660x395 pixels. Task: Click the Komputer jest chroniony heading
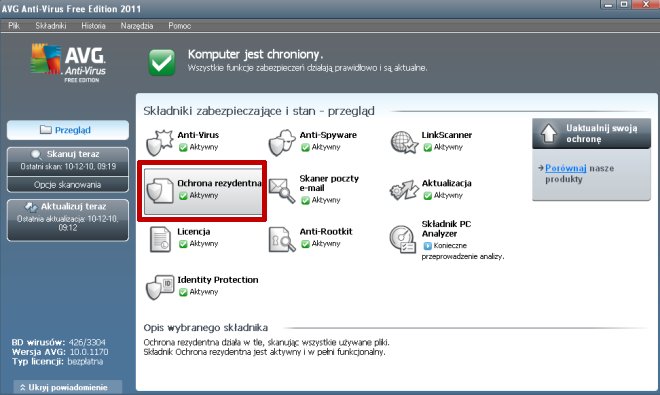tap(255, 55)
